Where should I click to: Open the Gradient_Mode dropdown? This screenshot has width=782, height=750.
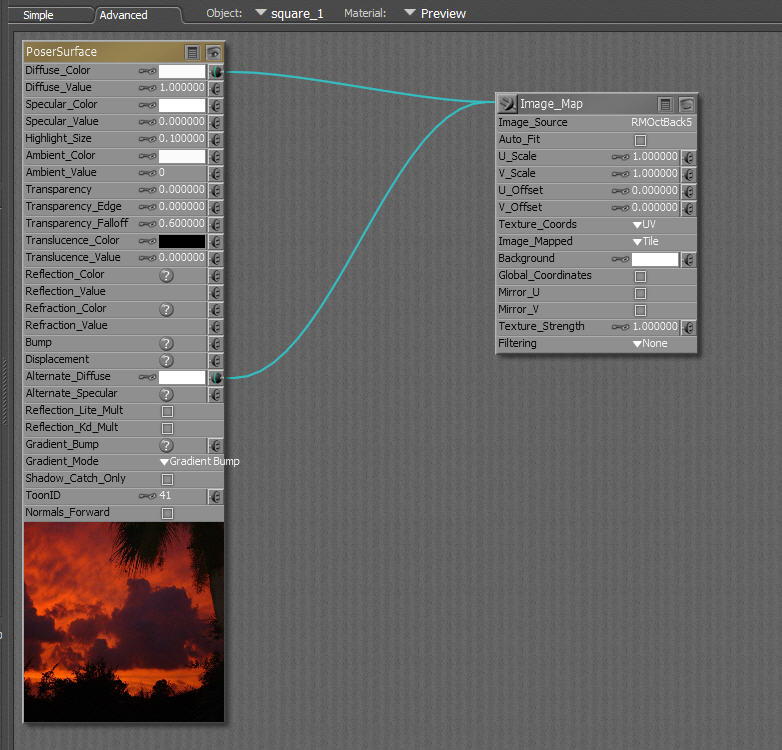point(199,462)
